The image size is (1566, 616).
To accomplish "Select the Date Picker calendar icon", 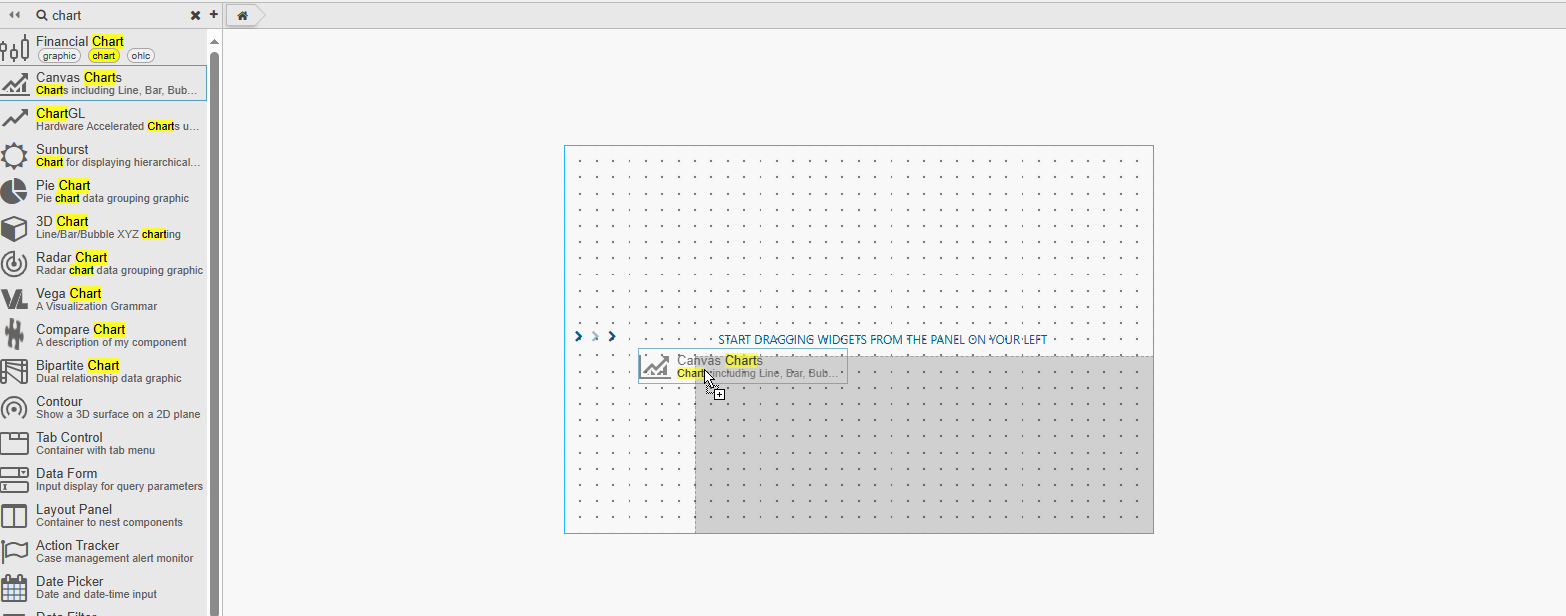I will pyautogui.click(x=15, y=587).
